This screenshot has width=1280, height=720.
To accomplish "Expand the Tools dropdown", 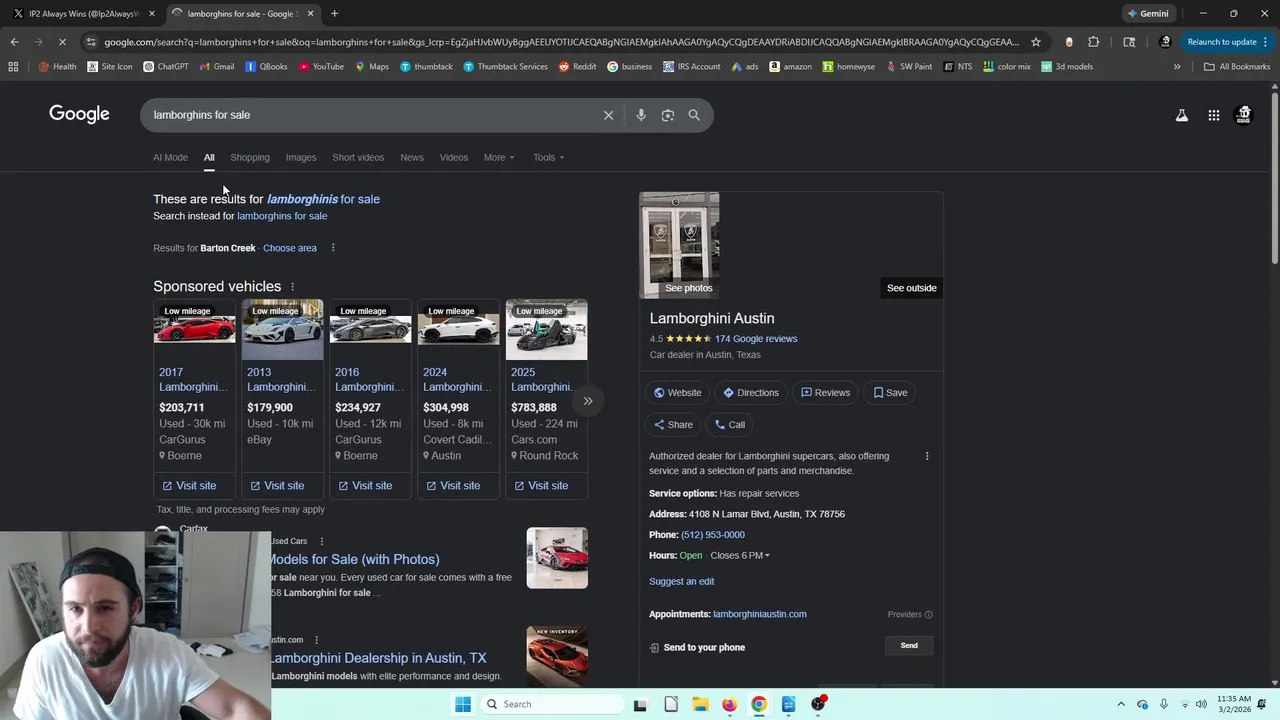I will pyautogui.click(x=548, y=157).
